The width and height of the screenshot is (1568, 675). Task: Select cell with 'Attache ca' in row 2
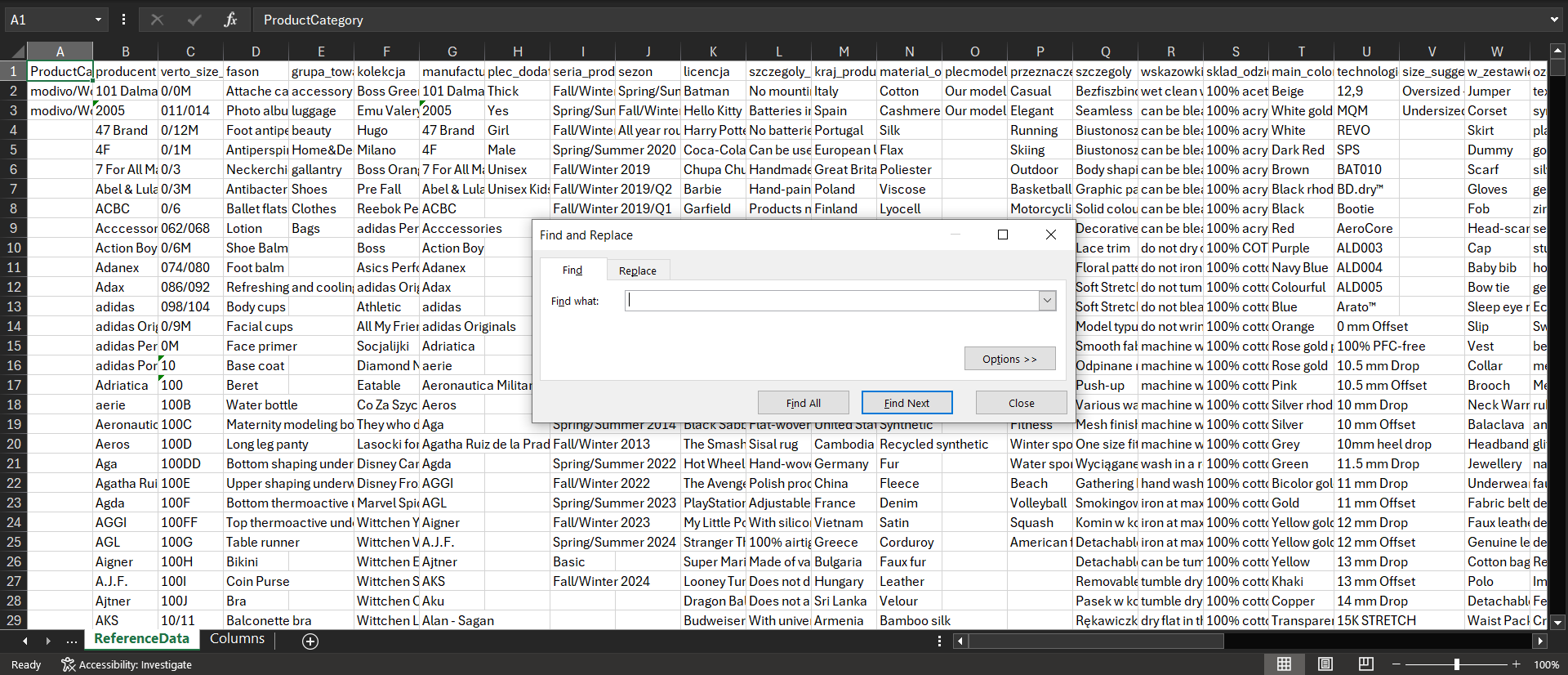tap(256, 91)
